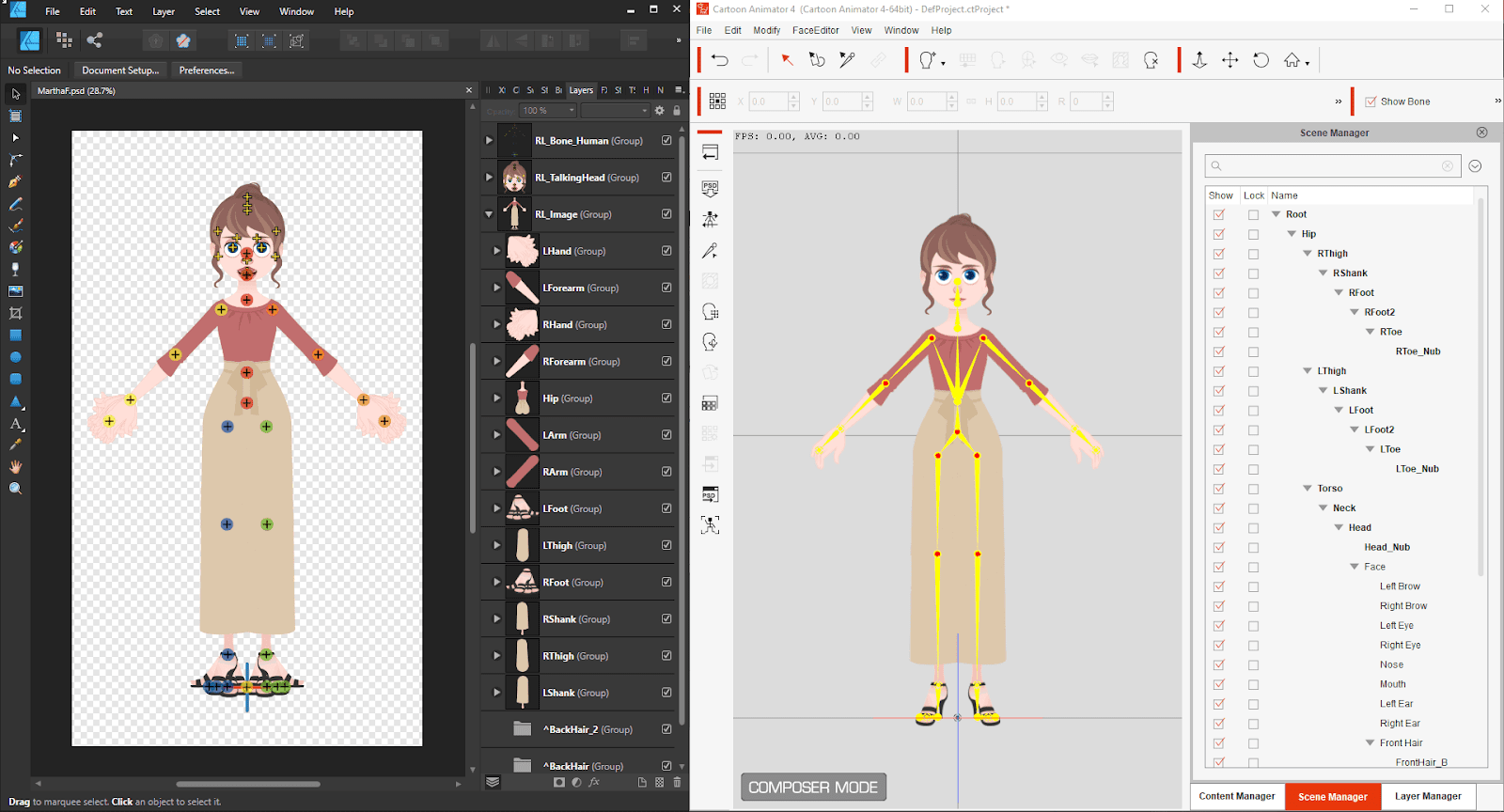Select the Artistic Text tool in Affinity
Screen dimensions: 1504x812
(x=16, y=424)
